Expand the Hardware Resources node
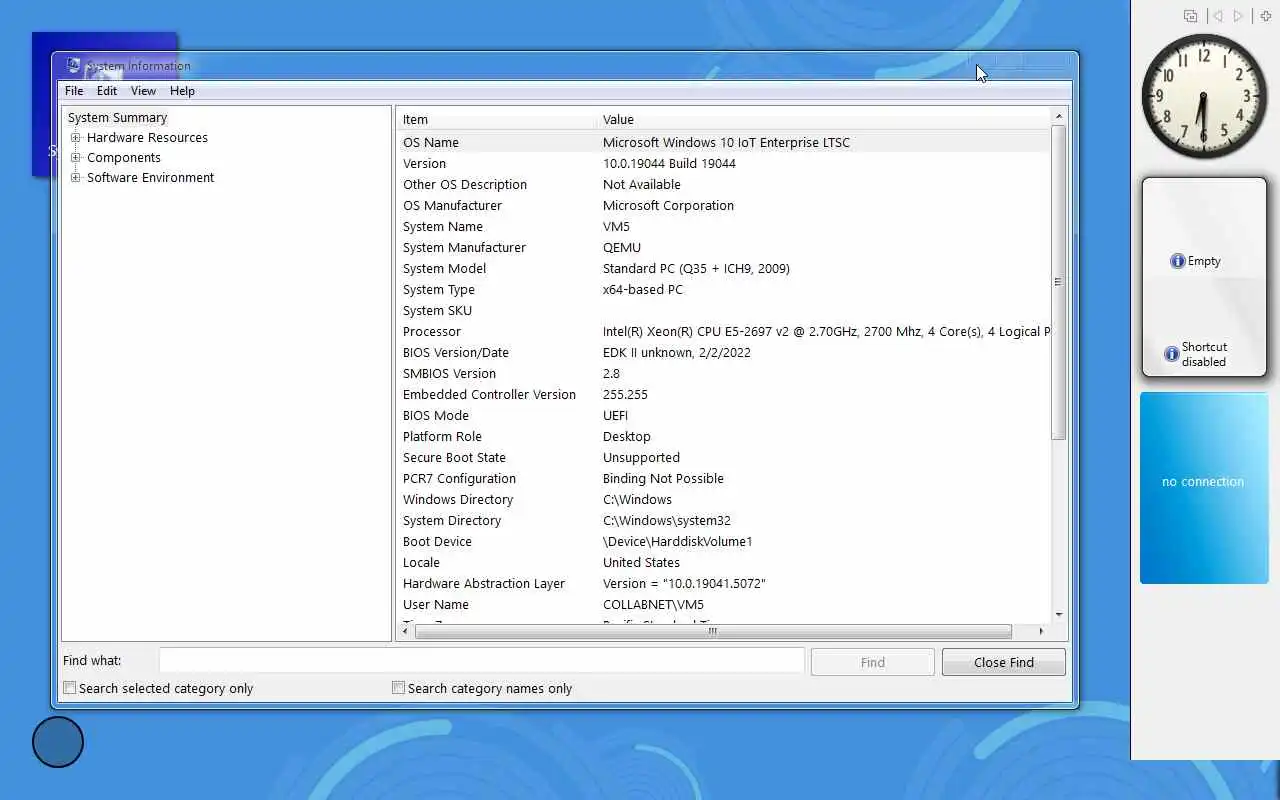Screen dimensions: 1280x800 (x=75, y=138)
